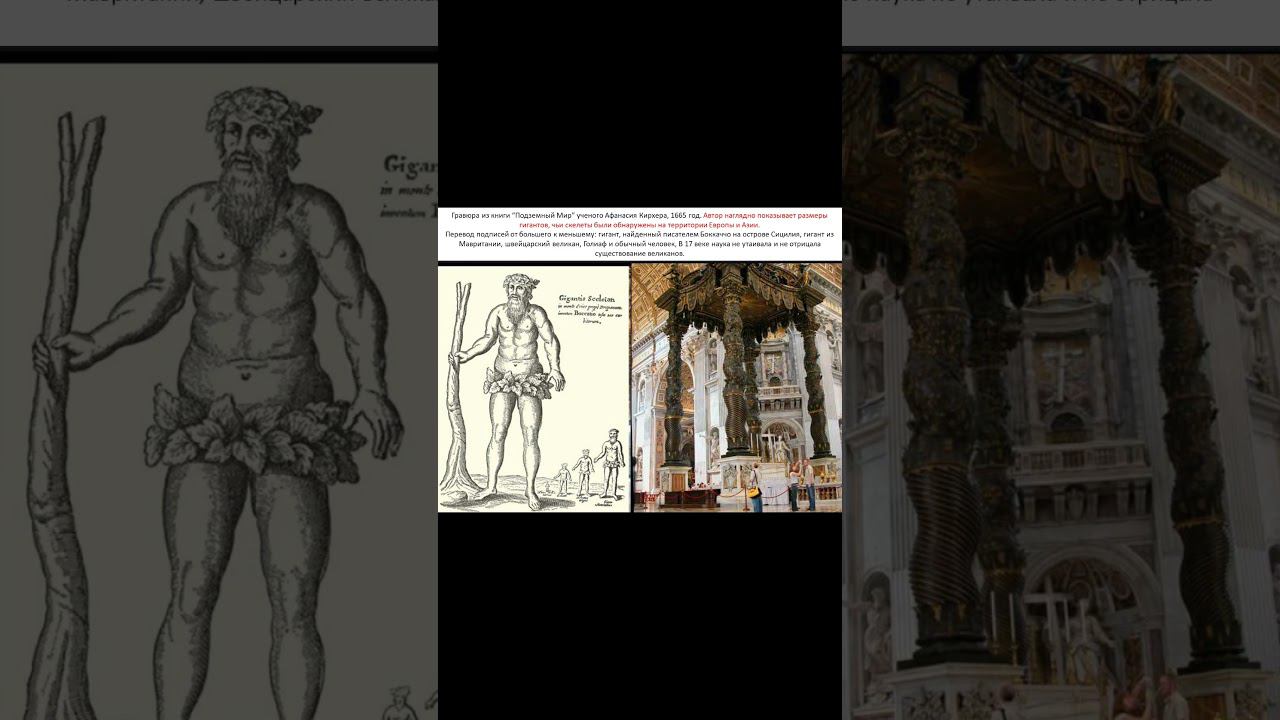Click the last caption line 'существование великанов.'

tap(640, 254)
